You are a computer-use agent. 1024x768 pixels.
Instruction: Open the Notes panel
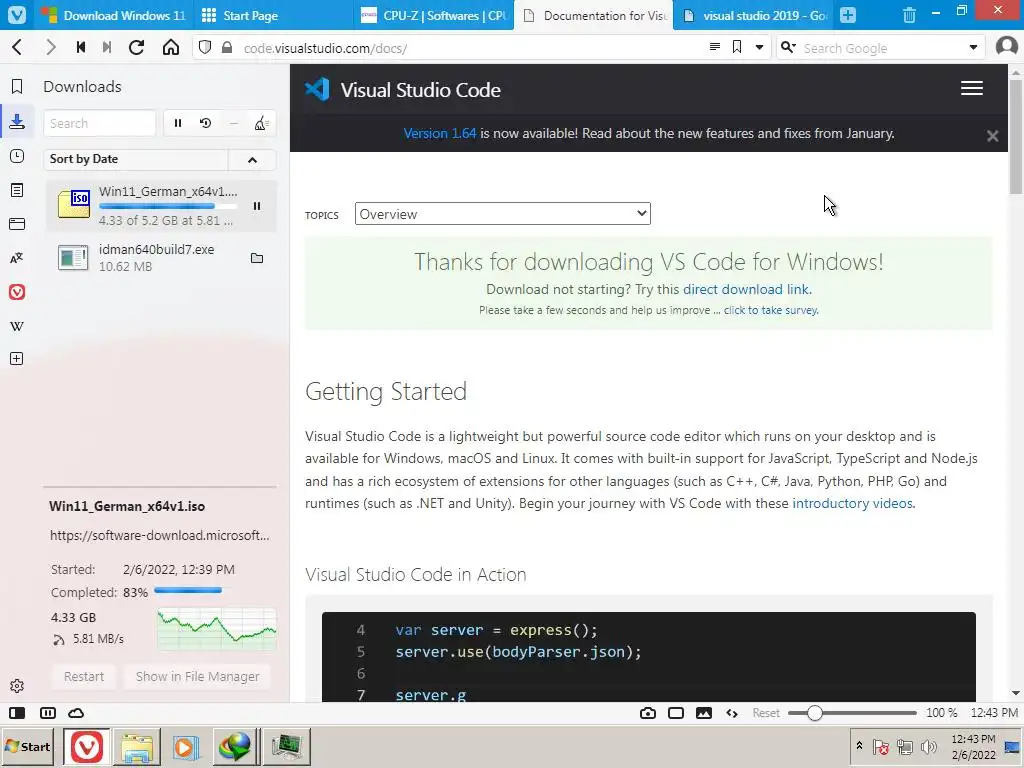[17, 190]
